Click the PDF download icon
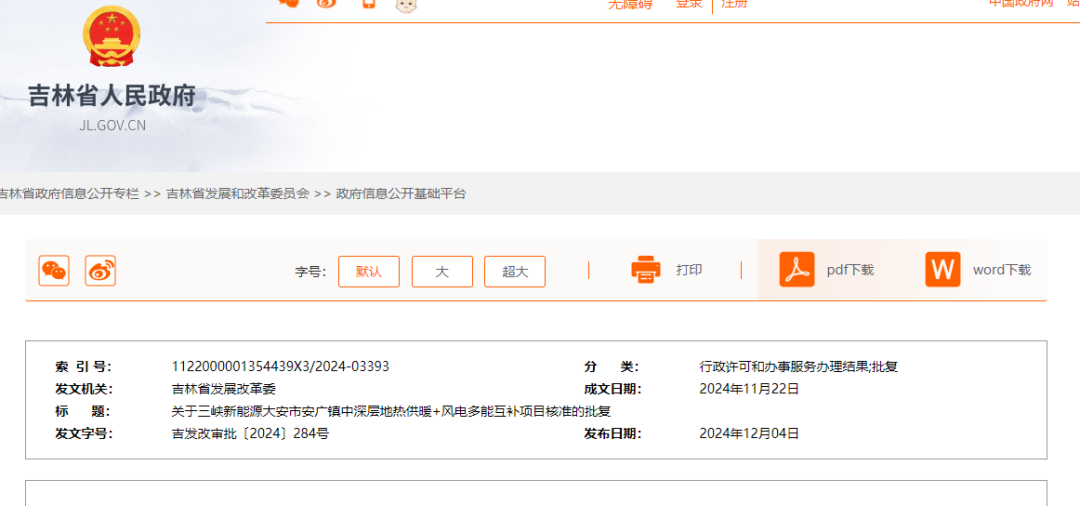1080x506 pixels. 797,270
